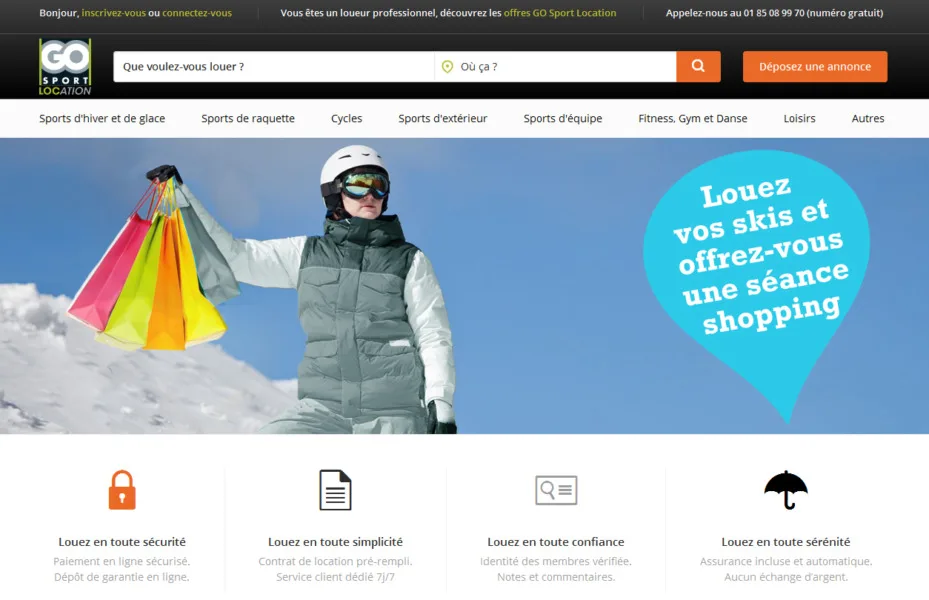Click 'Notes et commentaires.' text
The width and height of the screenshot is (929, 600).
coord(556,577)
